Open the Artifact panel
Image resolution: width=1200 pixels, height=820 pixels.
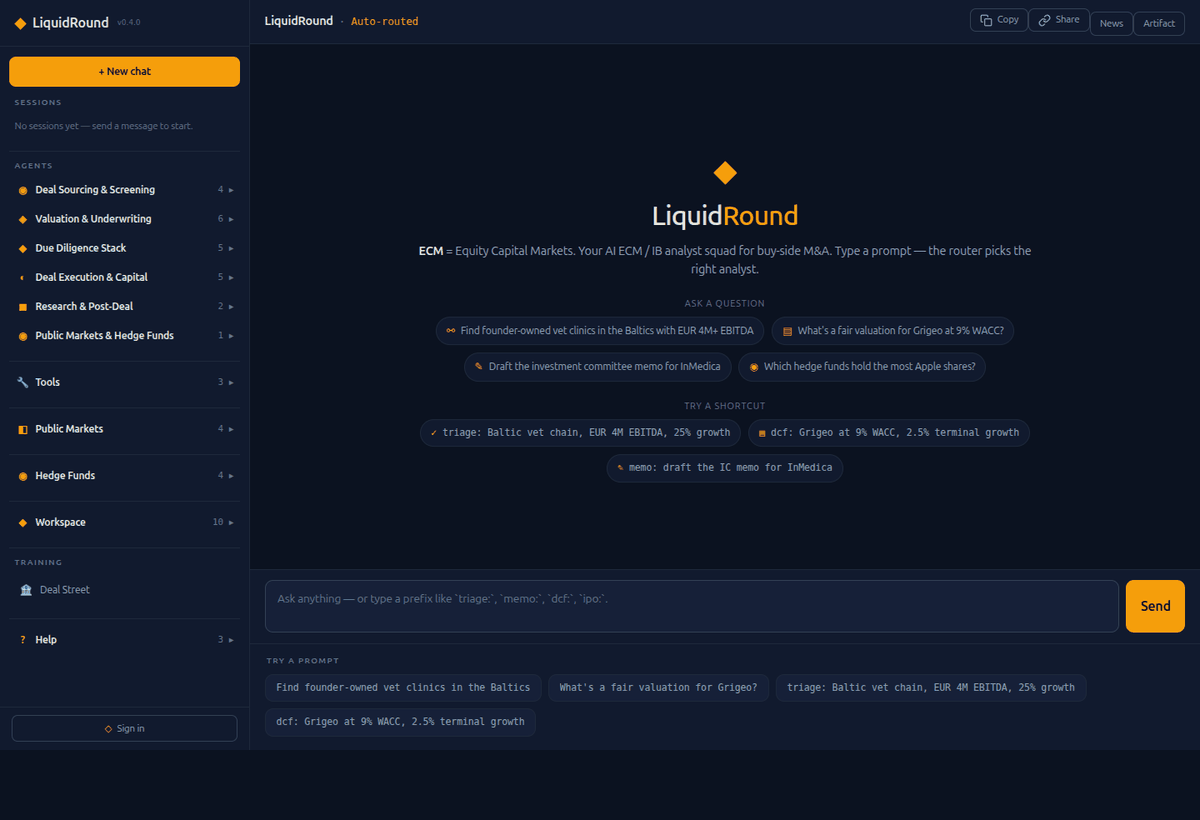click(1159, 23)
